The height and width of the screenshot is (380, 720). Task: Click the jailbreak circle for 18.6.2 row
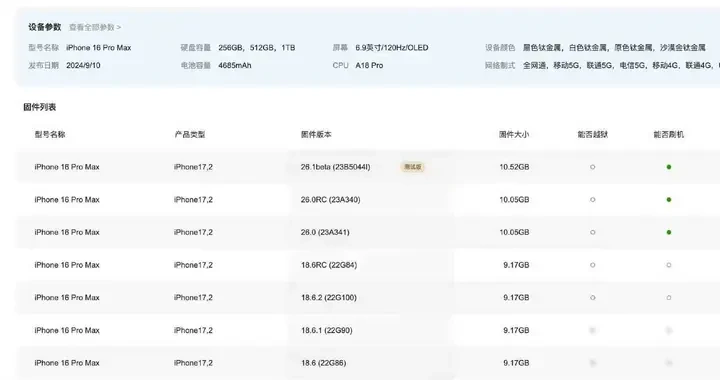[x=592, y=297]
